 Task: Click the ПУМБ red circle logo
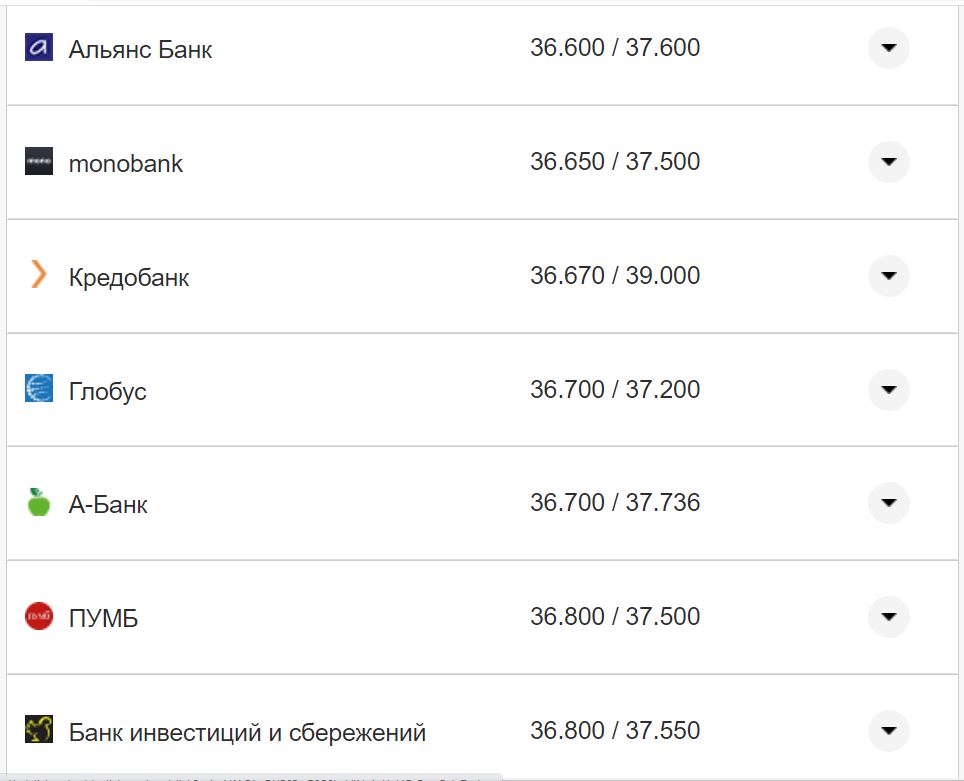[x=39, y=616]
